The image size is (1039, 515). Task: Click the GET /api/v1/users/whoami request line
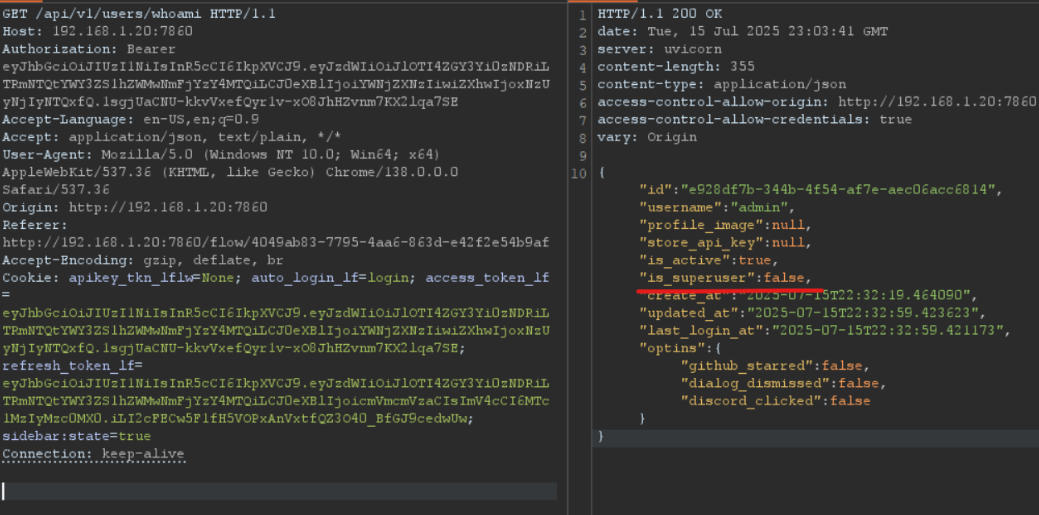click(139, 14)
